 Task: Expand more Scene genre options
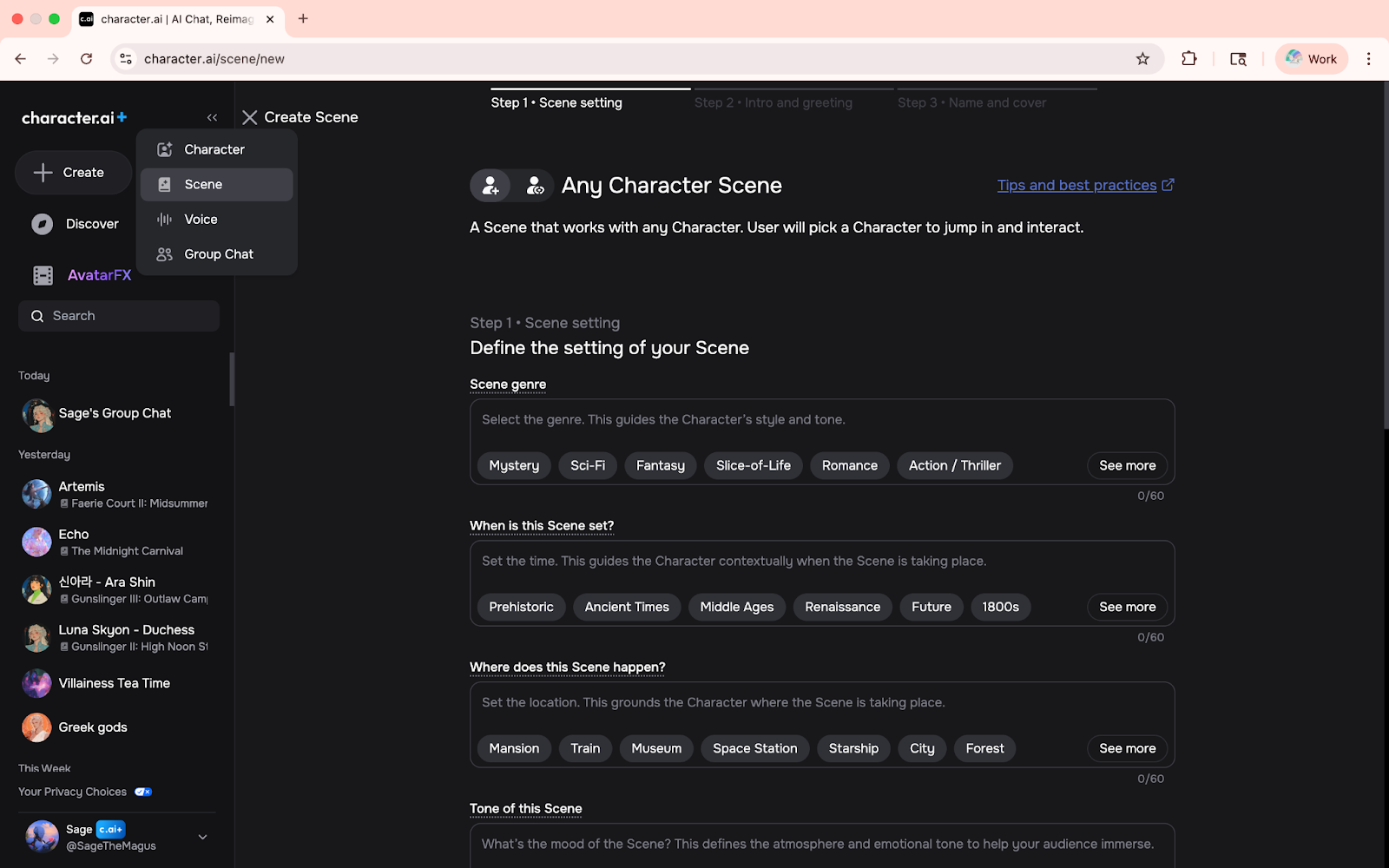point(1127,466)
